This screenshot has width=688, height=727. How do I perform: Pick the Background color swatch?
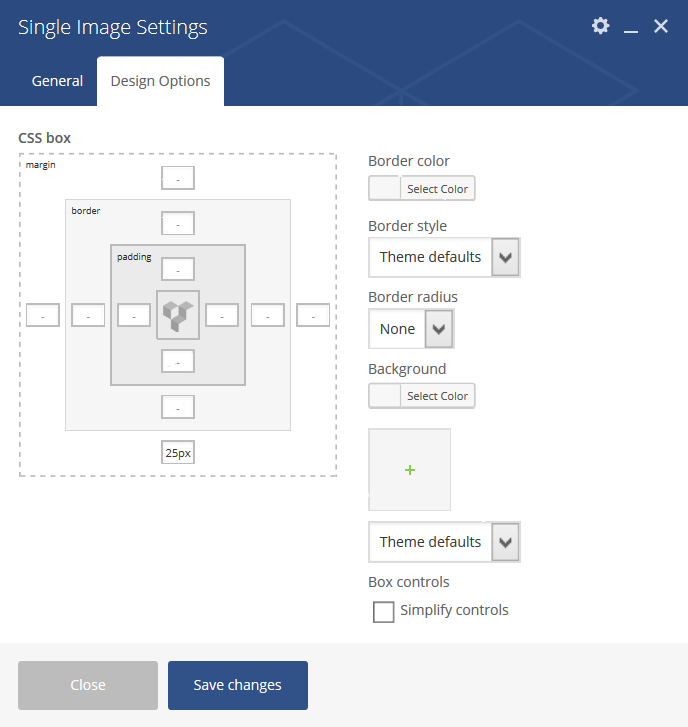[x=384, y=396]
